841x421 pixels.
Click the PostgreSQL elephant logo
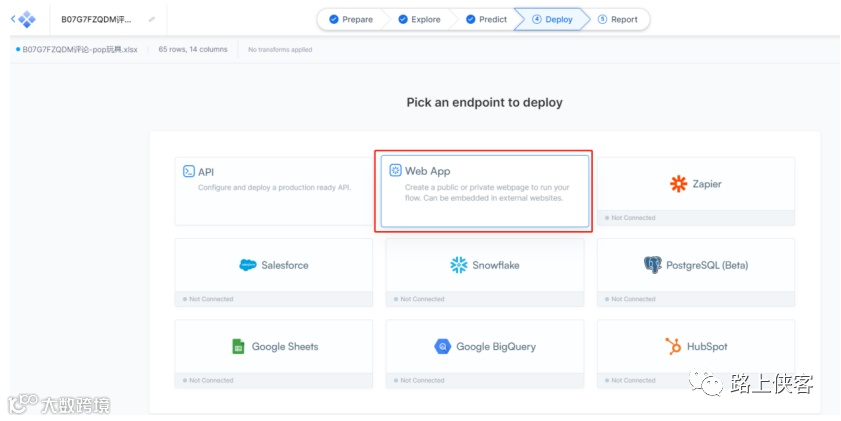653,265
